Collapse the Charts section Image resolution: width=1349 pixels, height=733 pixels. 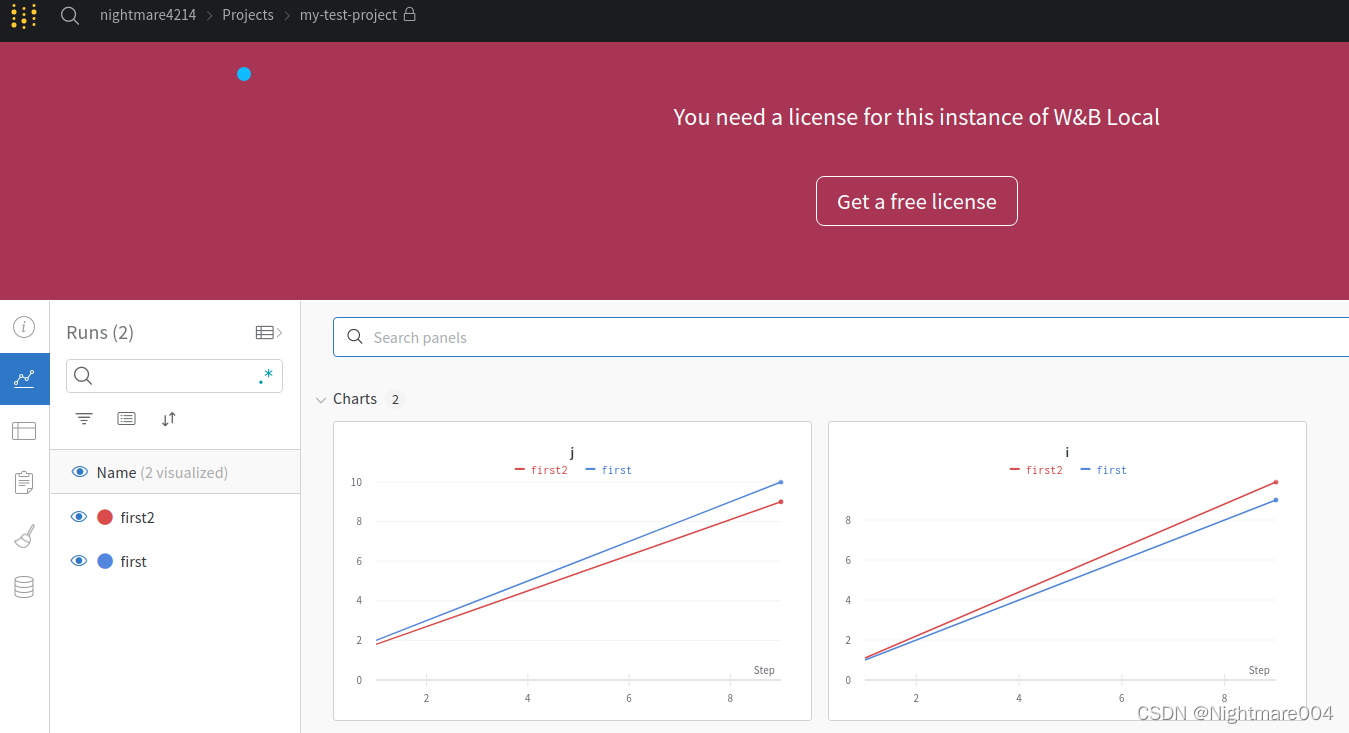[x=321, y=399]
